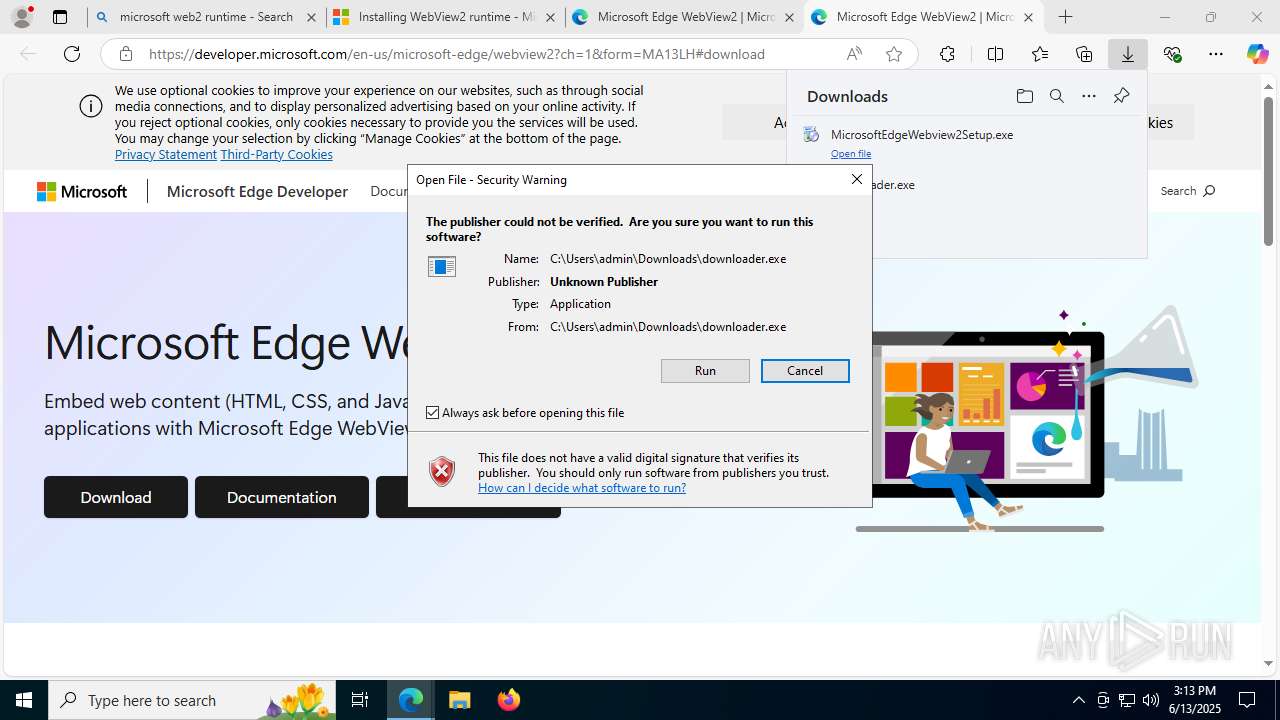
Task: Switch to microsoft web2 runtime Search tab
Action: tap(205, 17)
